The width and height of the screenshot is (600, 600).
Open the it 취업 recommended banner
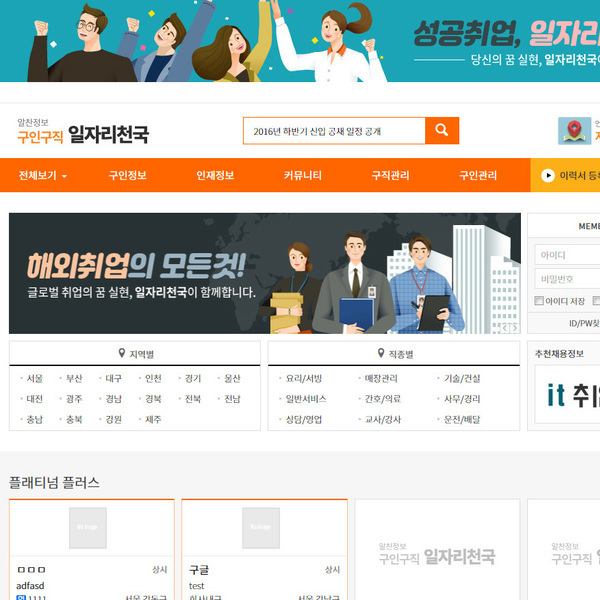(567, 394)
